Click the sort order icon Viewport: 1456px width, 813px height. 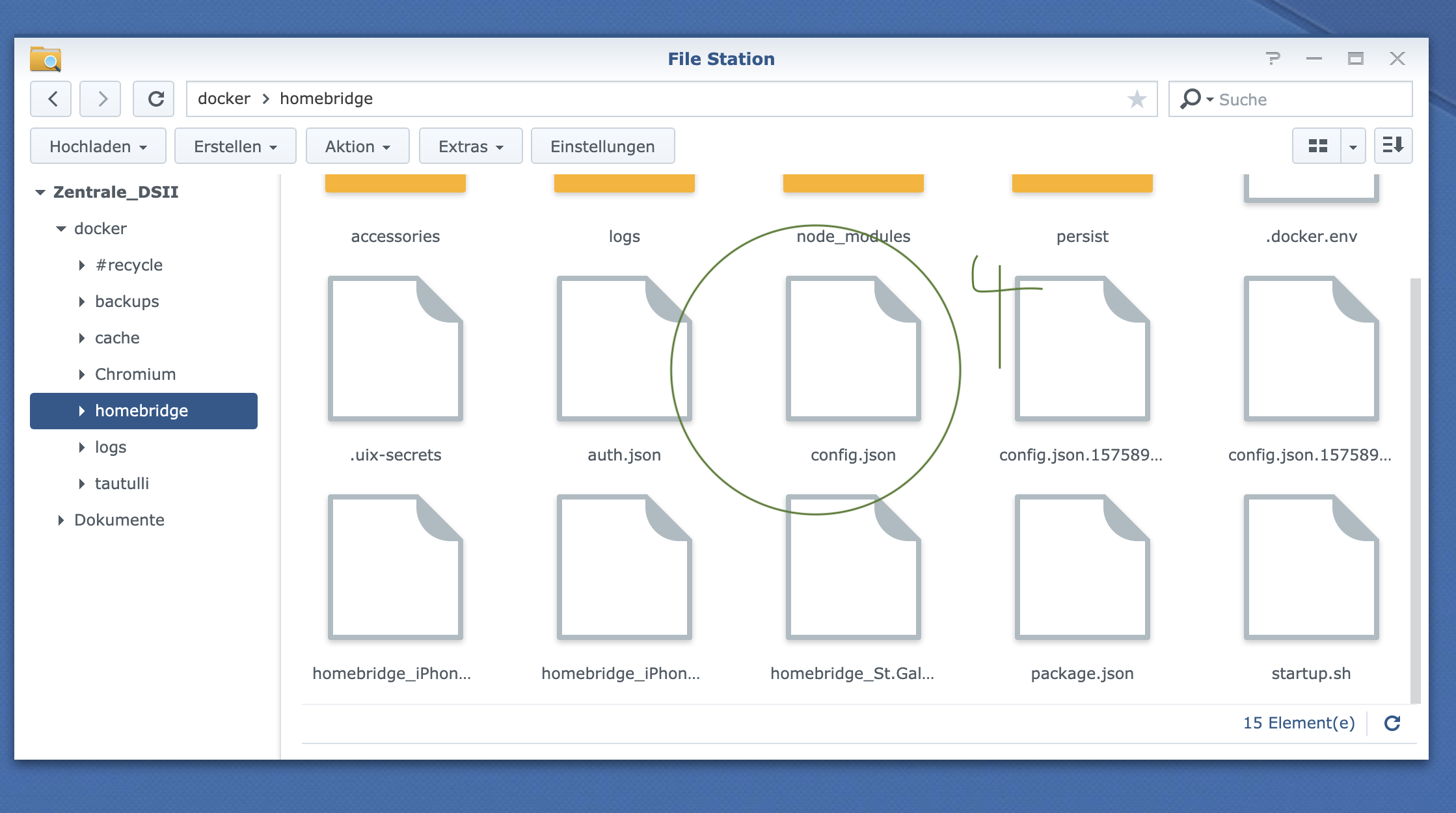point(1393,146)
